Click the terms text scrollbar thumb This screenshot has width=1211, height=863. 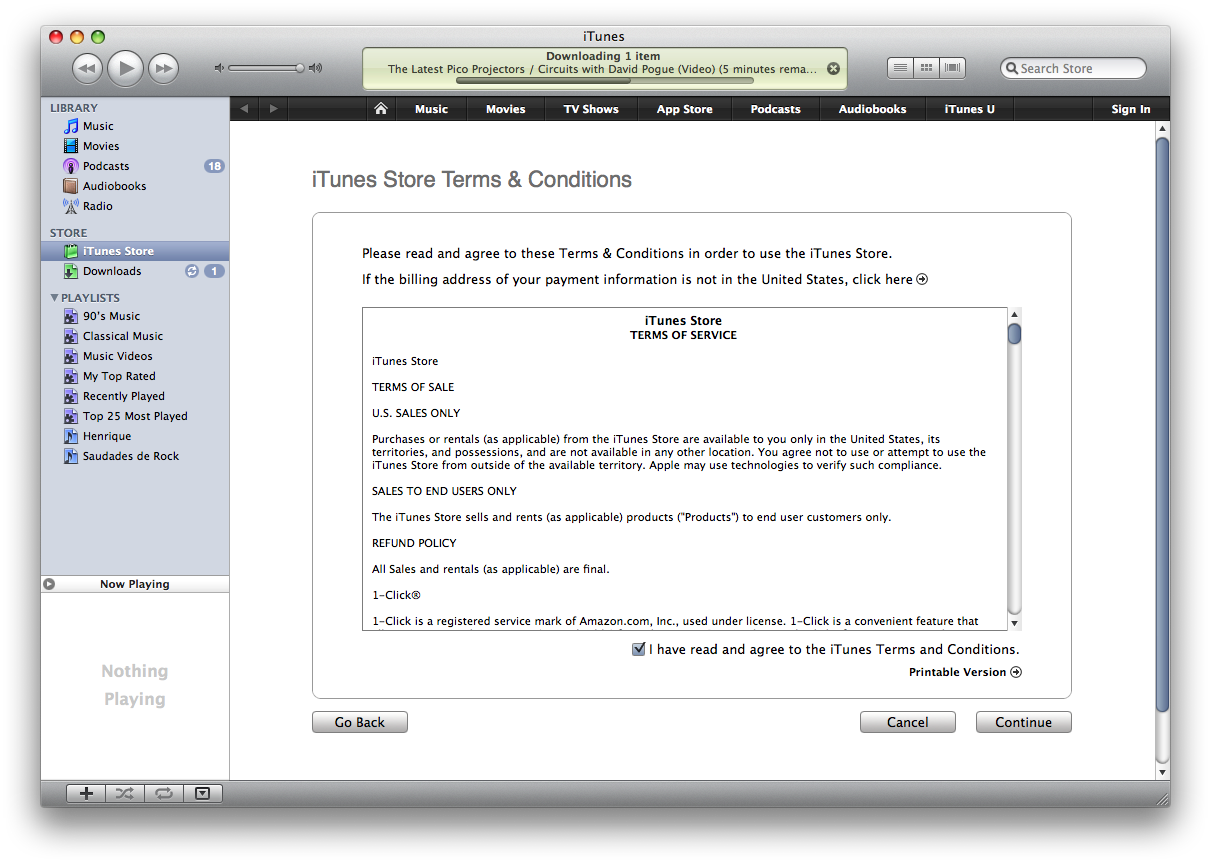point(1014,333)
